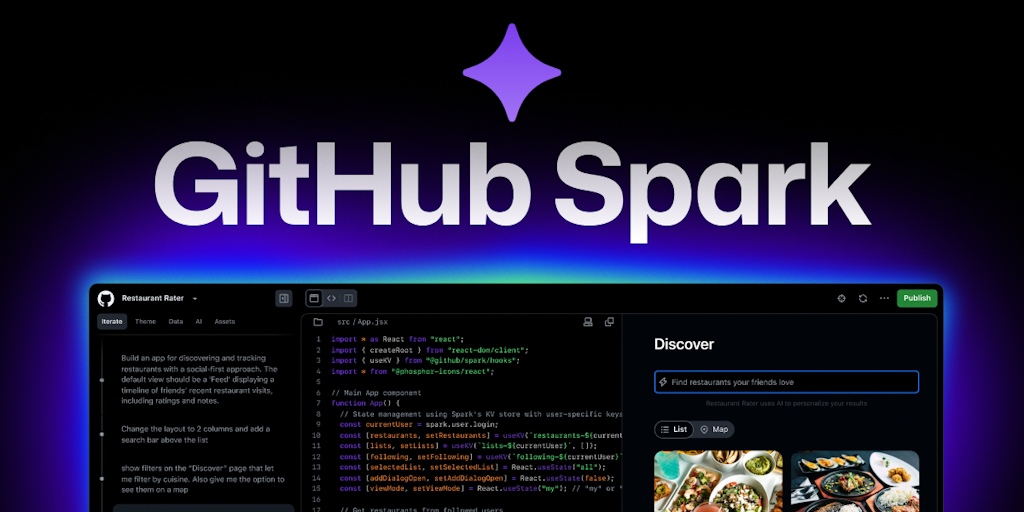The height and width of the screenshot is (512, 1024).
Task: Open the Theme tab
Action: (145, 321)
